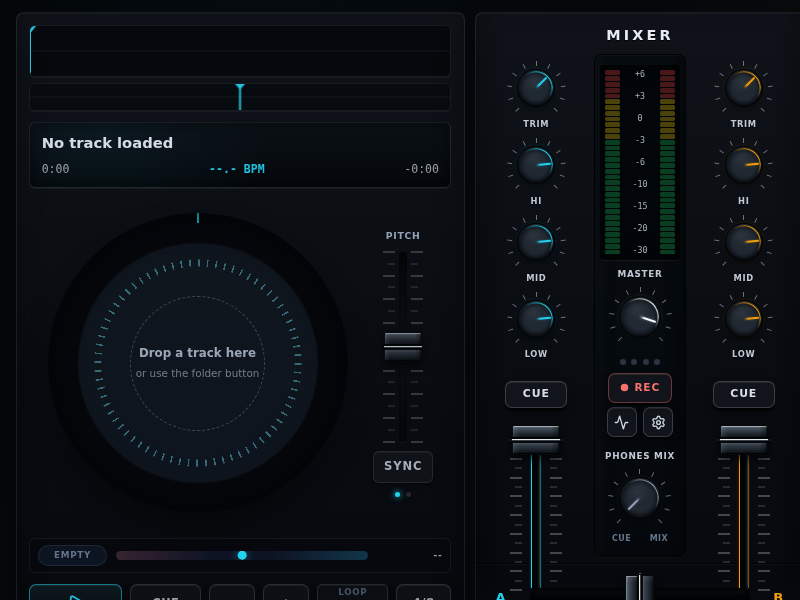Open the waveform analyzer icon below REC
The height and width of the screenshot is (600, 800).
tap(621, 422)
